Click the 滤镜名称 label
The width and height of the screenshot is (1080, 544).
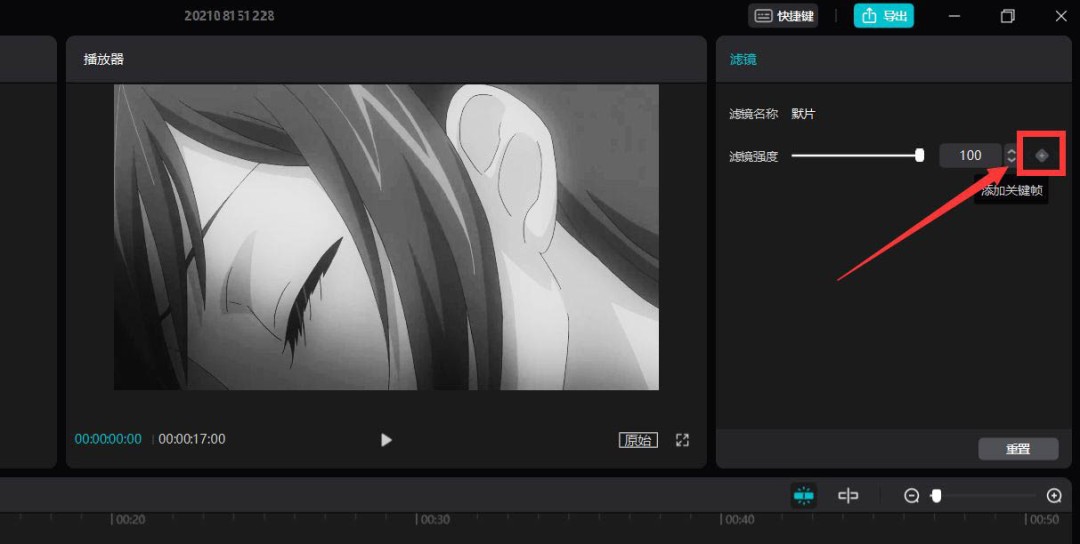[754, 114]
